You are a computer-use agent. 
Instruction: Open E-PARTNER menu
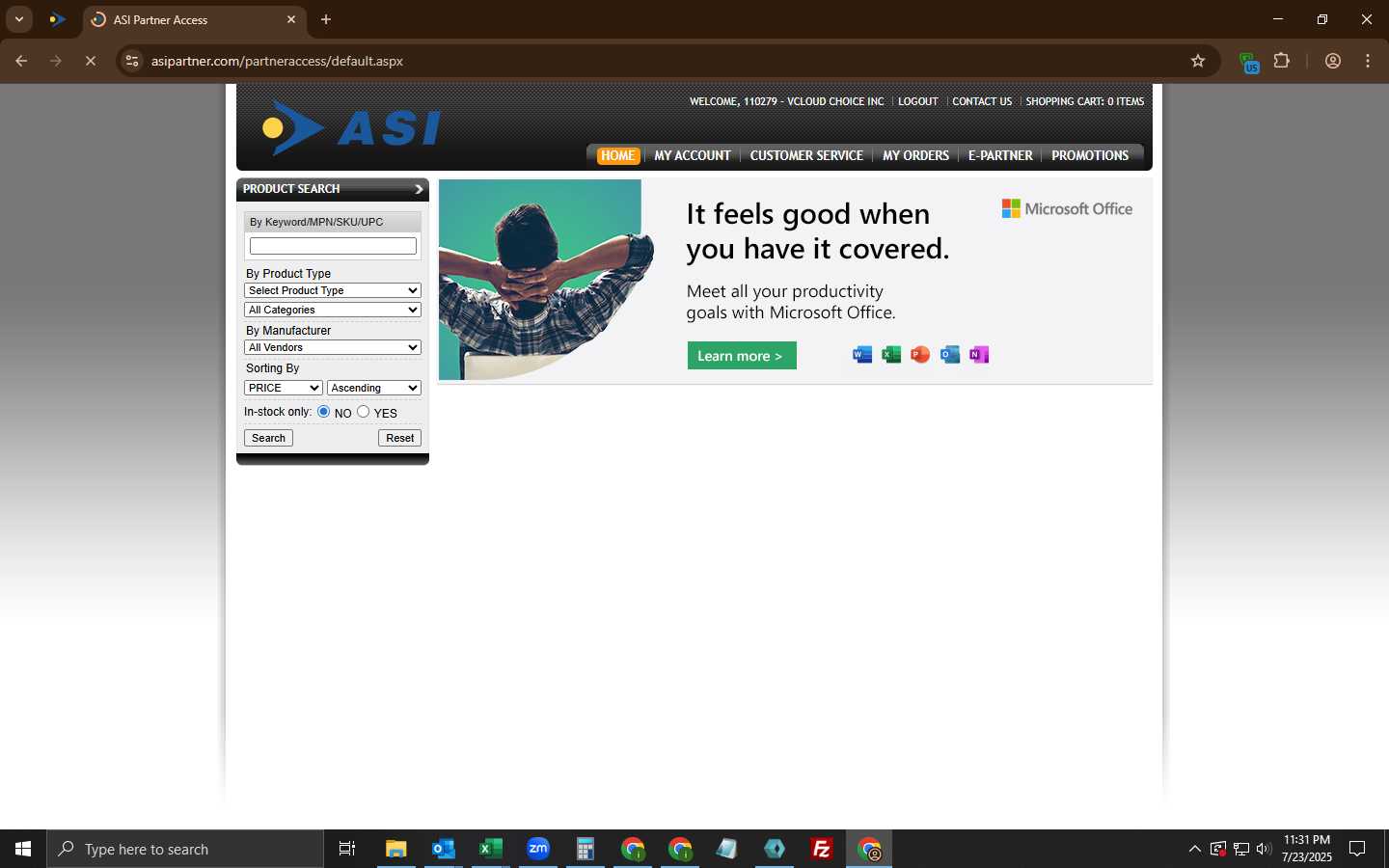point(1000,155)
